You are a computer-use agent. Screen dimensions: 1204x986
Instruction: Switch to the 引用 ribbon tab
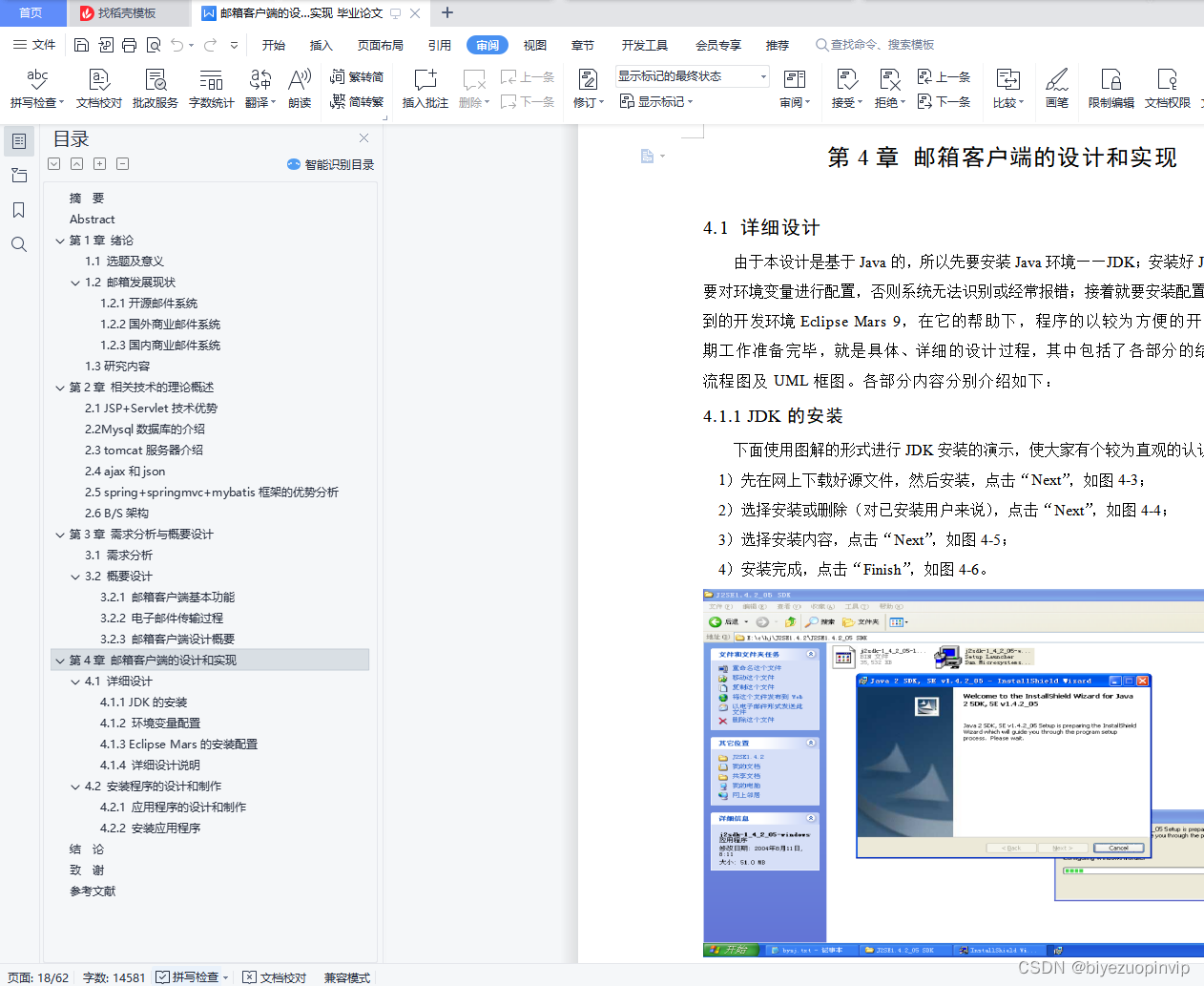point(440,45)
